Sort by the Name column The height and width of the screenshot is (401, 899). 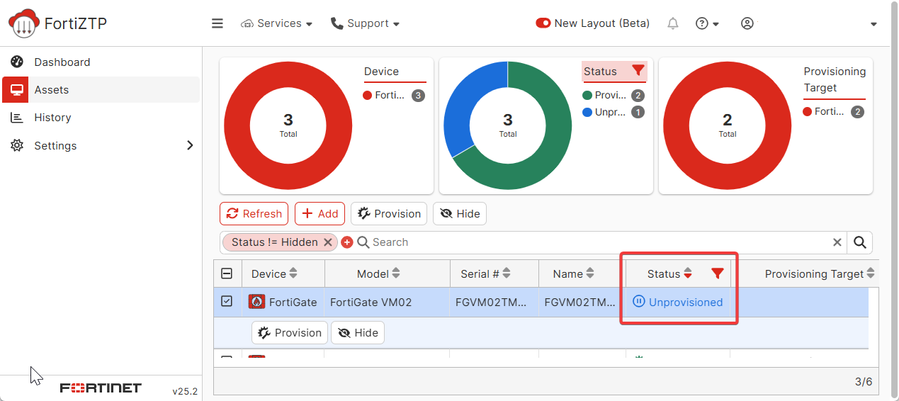click(590, 274)
